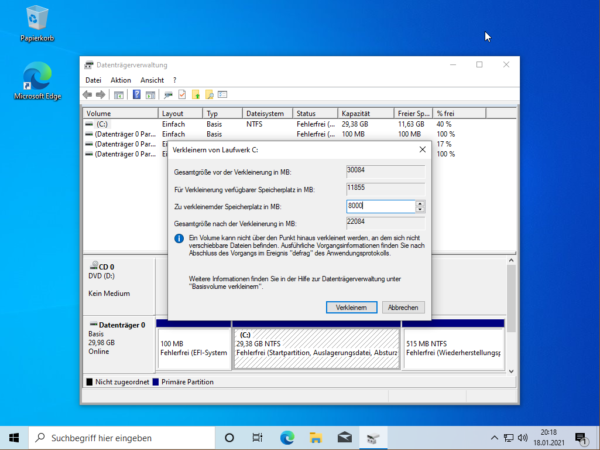Show hidden system tray icons
Viewport: 600px width, 450px height.
493,438
